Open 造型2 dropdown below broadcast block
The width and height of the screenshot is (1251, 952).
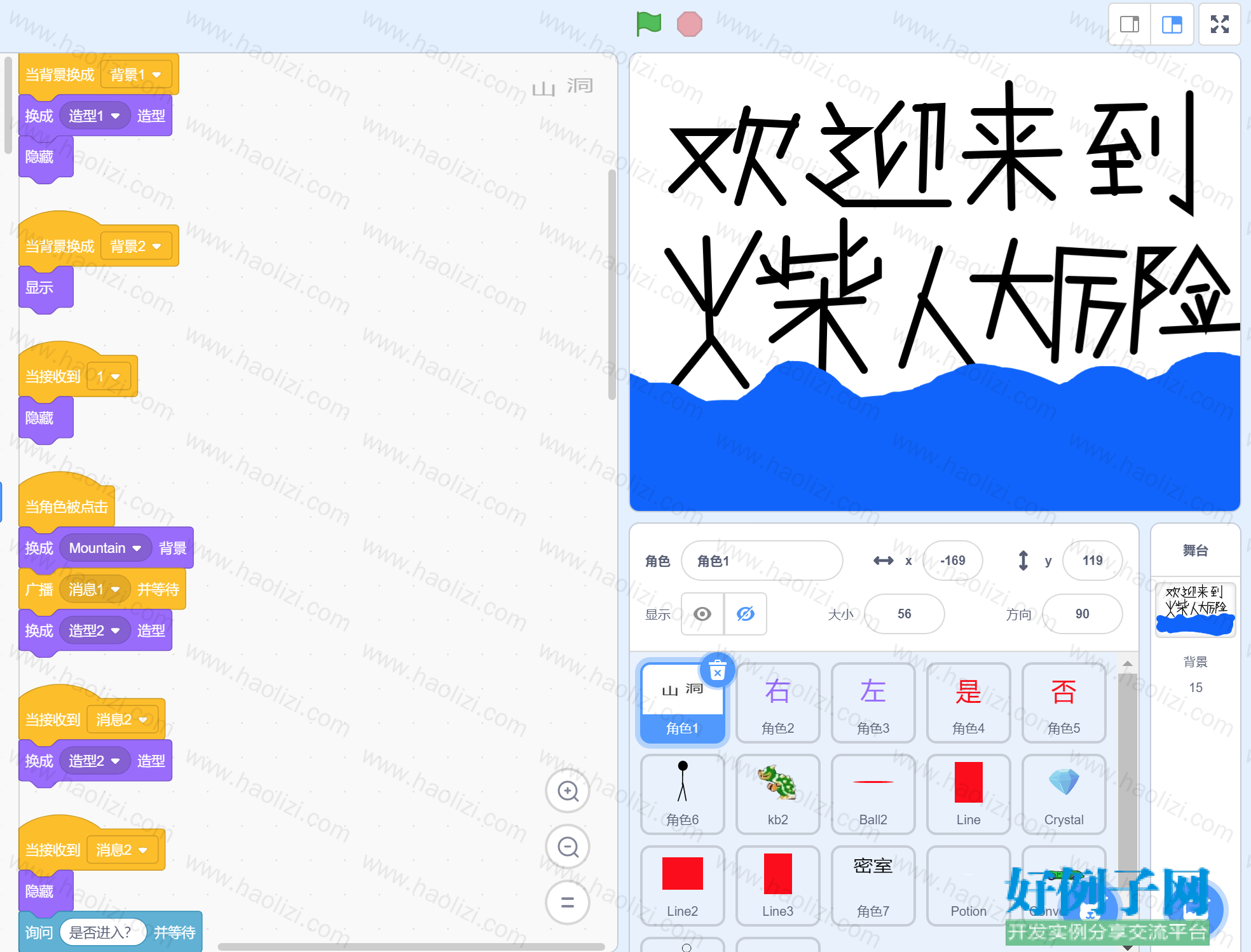pos(95,630)
